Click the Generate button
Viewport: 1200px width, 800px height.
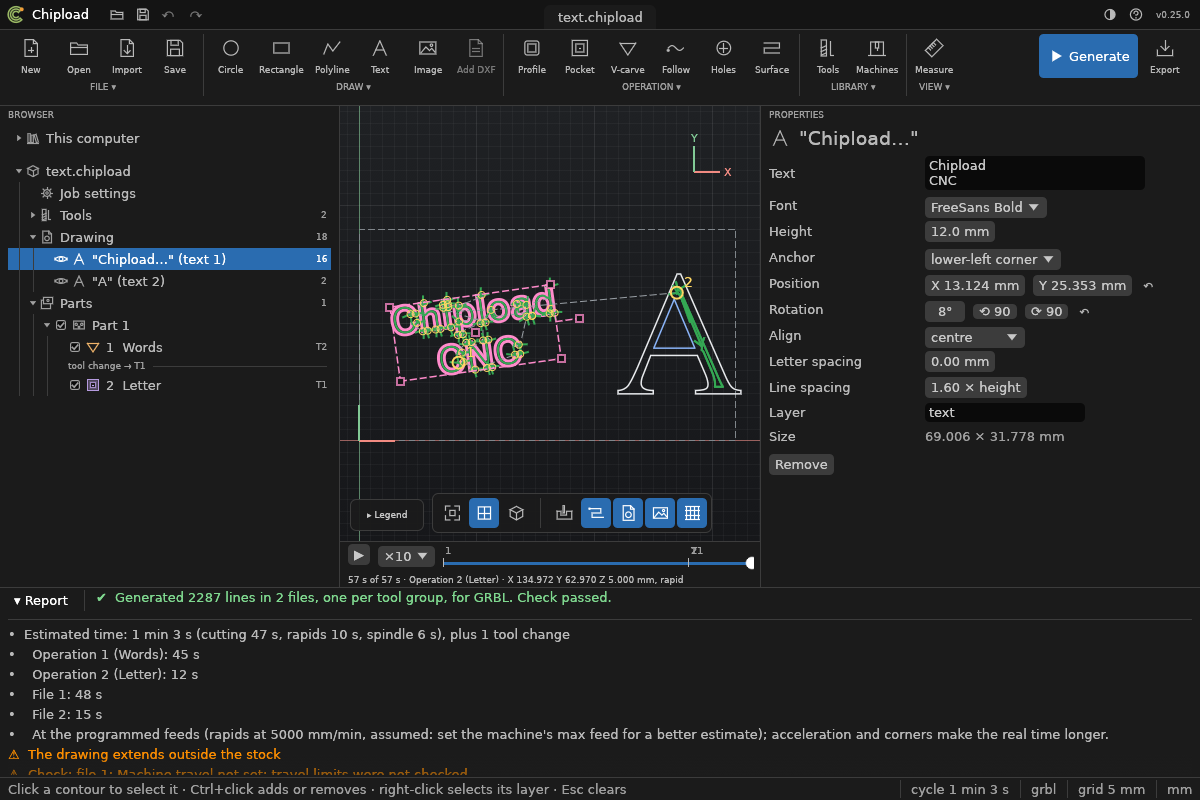click(1088, 56)
